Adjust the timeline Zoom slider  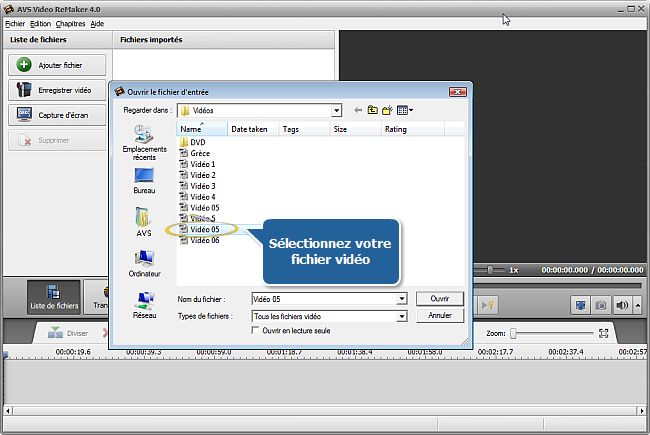point(514,333)
